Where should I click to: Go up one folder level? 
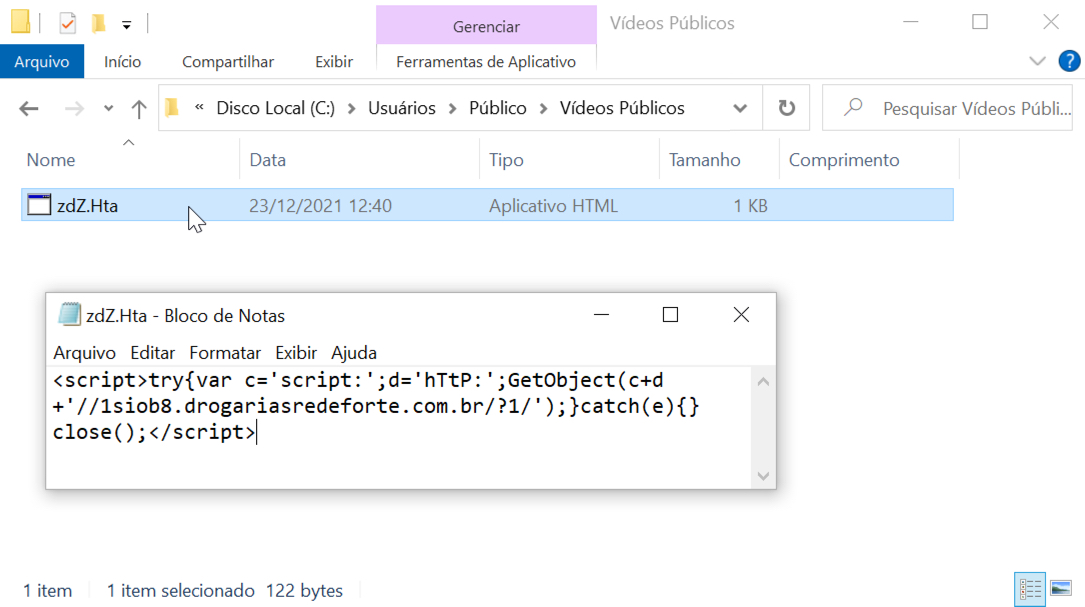138,109
